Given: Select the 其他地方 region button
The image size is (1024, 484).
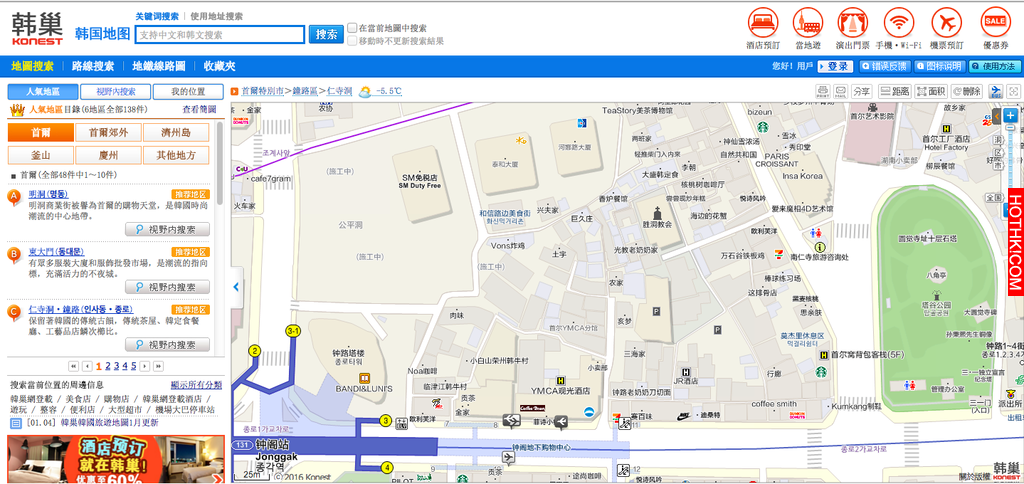Looking at the screenshot, I should click(176, 155).
